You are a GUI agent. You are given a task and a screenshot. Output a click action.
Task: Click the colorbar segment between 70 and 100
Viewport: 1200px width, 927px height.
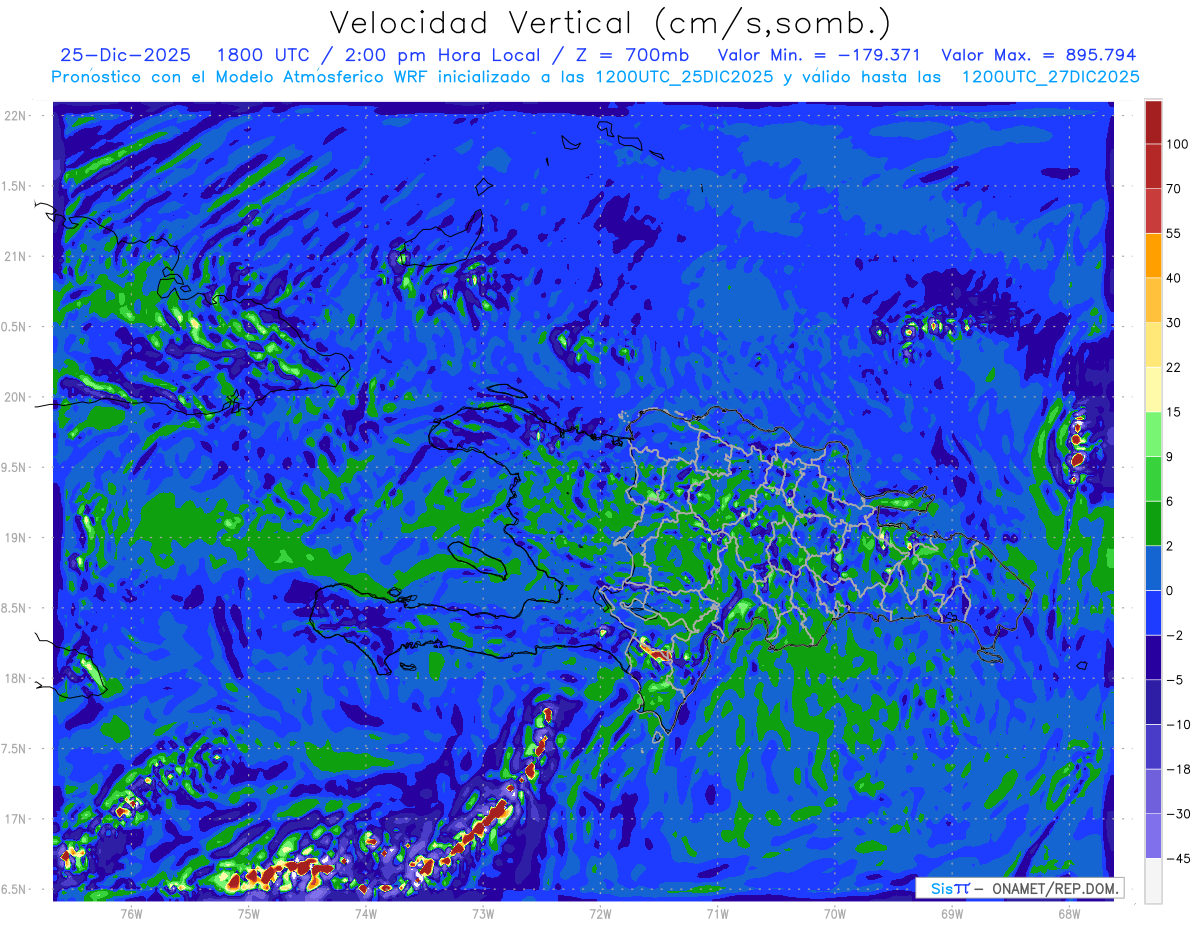point(1153,166)
